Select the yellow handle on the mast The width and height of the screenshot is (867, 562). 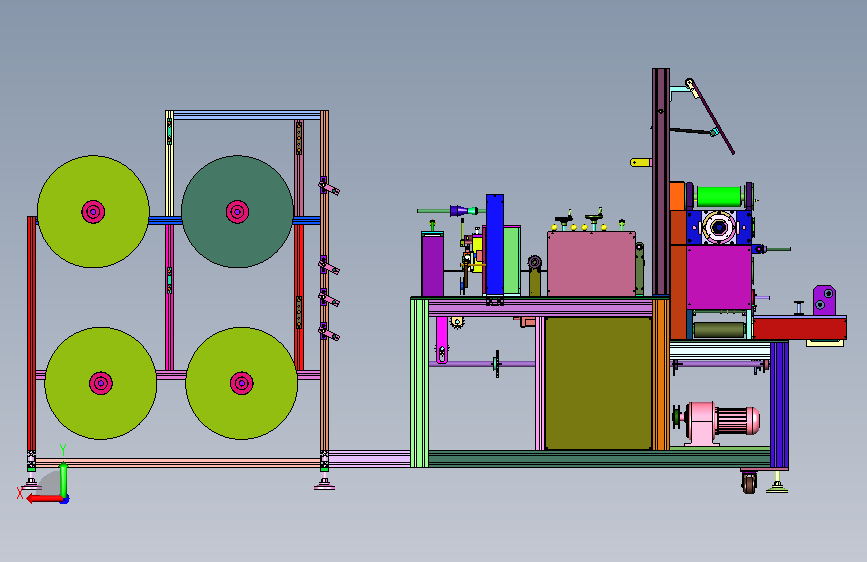click(x=641, y=163)
